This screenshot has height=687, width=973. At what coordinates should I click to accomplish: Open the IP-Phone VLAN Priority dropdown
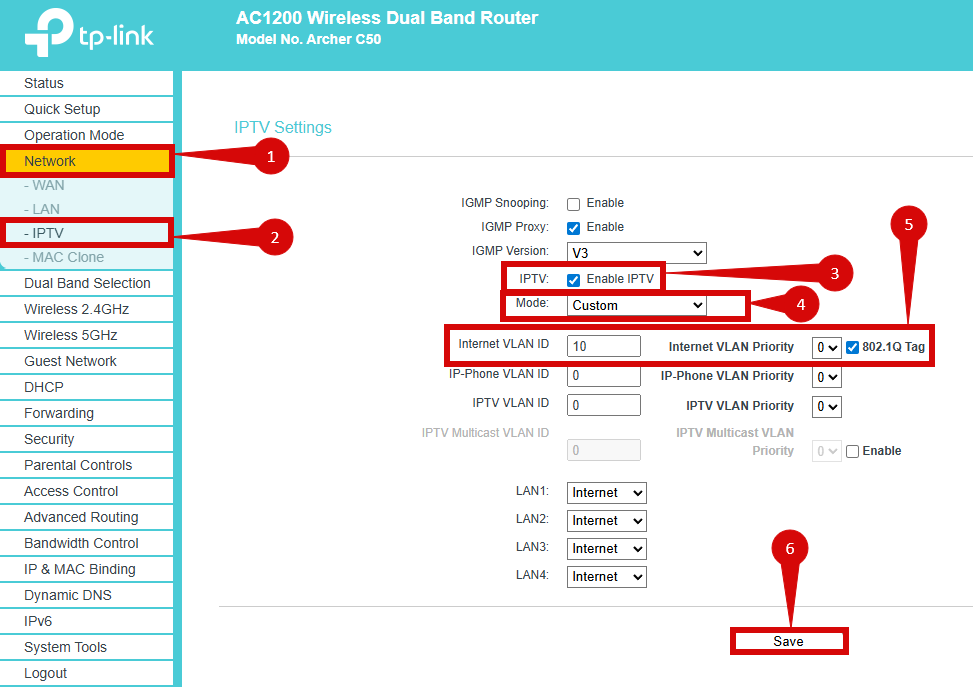[x=827, y=377]
